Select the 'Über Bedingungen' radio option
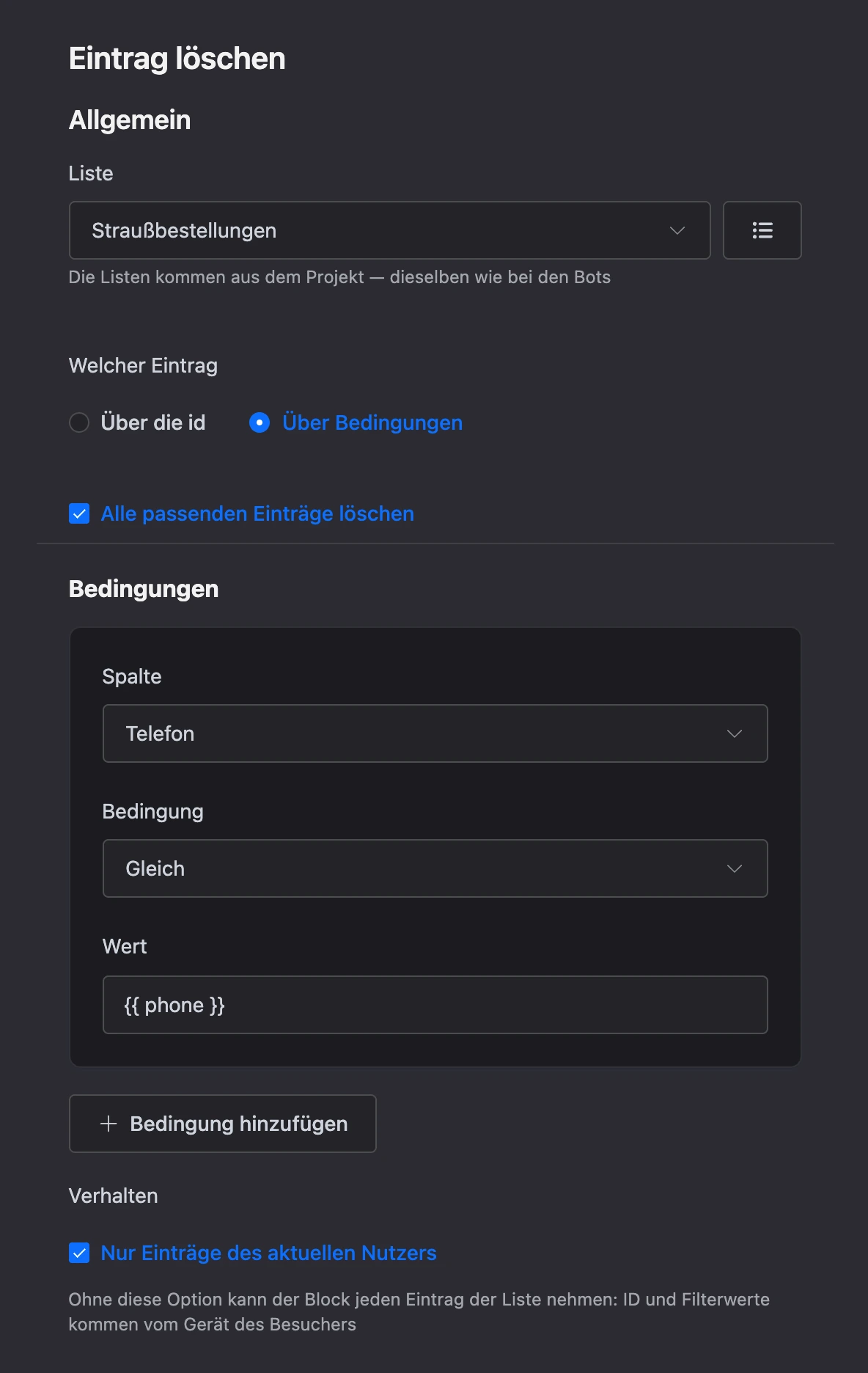Image resolution: width=868 pixels, height=1373 pixels. tap(260, 422)
